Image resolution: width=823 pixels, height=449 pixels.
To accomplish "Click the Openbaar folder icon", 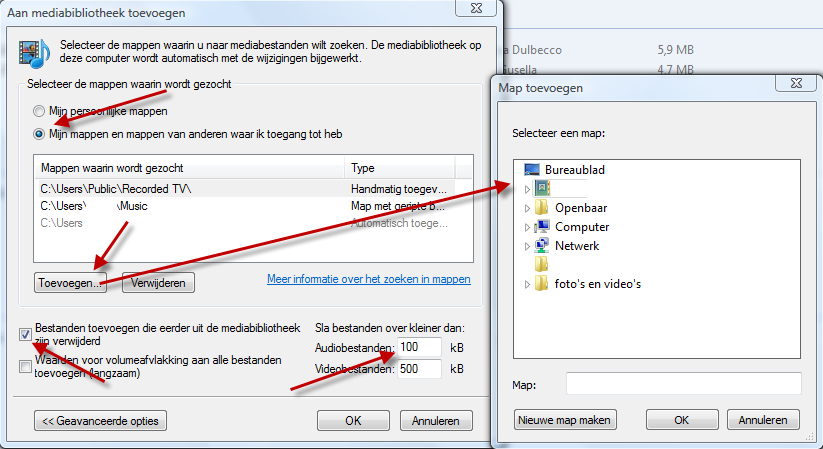I will click(542, 208).
